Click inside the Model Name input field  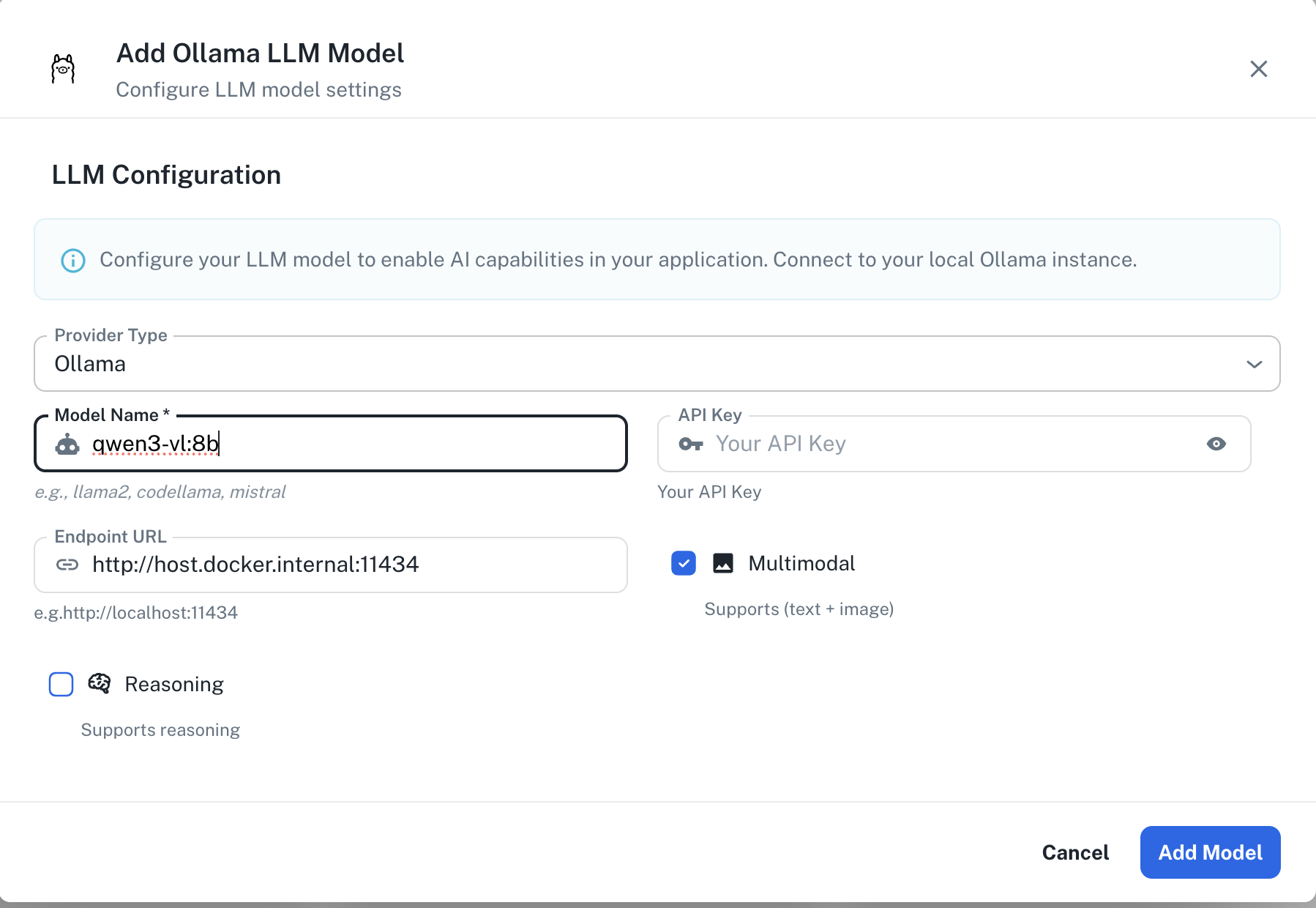coord(329,443)
